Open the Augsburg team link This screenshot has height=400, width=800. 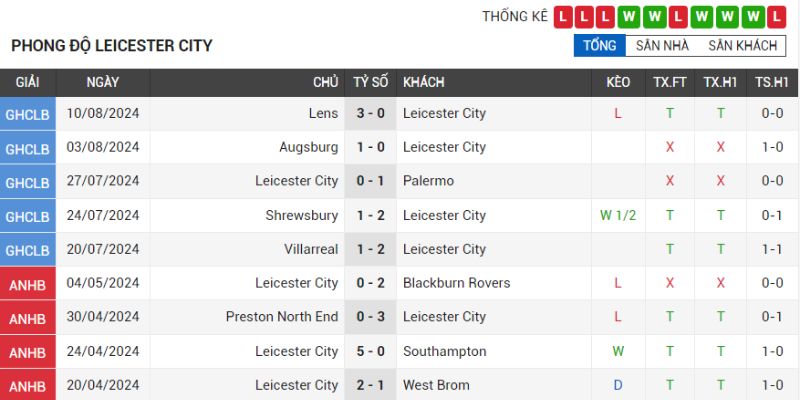click(309, 147)
